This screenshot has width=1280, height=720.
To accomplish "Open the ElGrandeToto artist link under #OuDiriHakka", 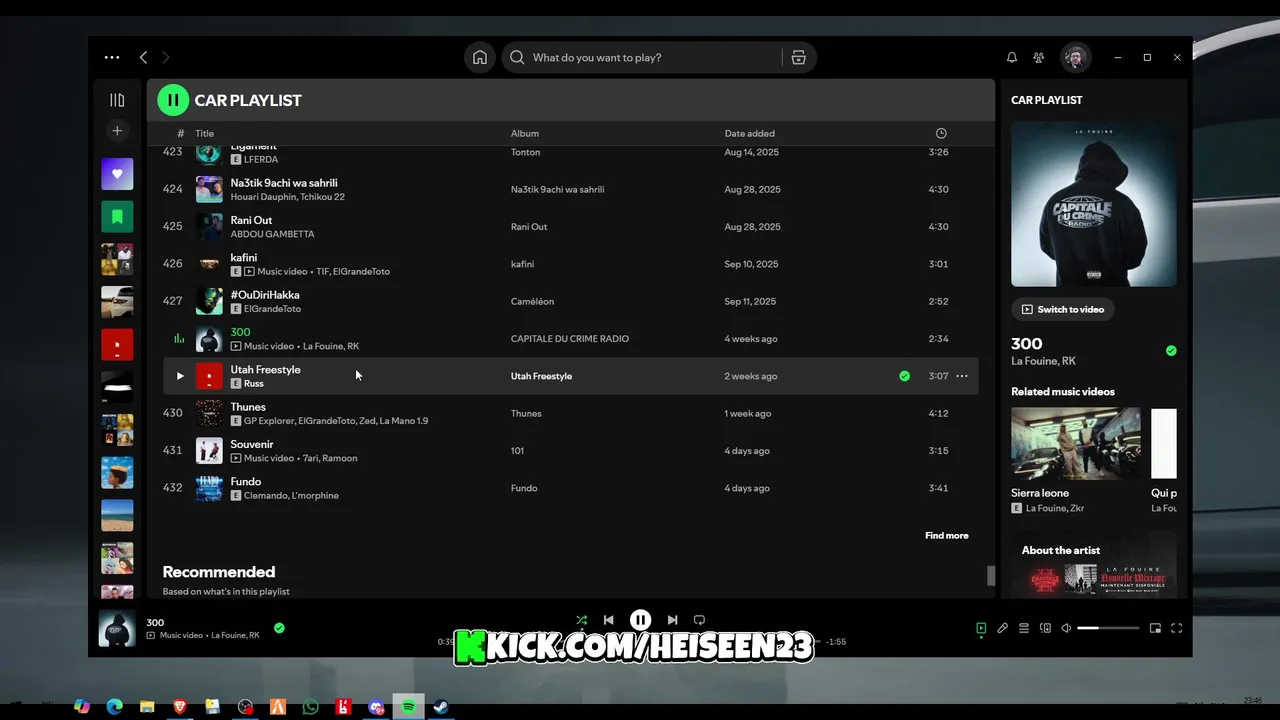I will coord(272,309).
